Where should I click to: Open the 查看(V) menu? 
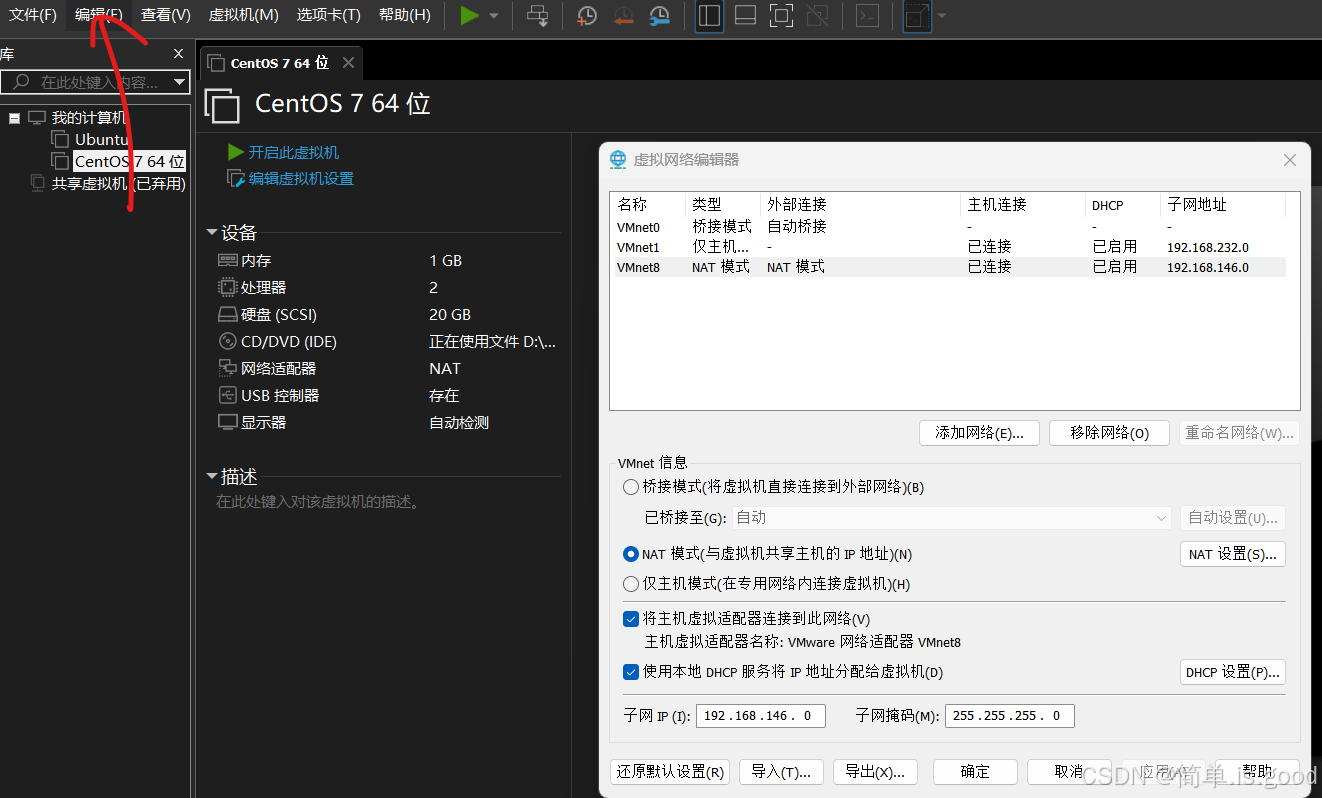coord(166,15)
